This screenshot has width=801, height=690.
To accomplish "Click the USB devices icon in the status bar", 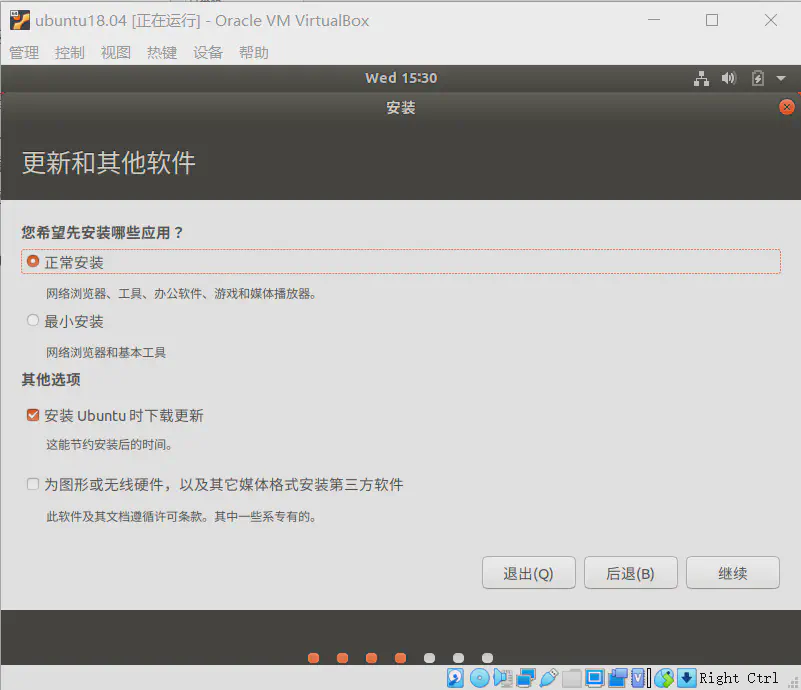I will pos(548,677).
